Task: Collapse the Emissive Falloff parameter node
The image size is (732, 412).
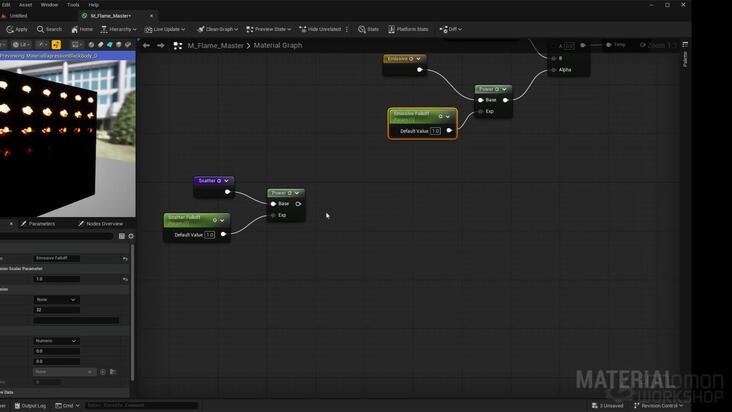Action: tap(448, 117)
